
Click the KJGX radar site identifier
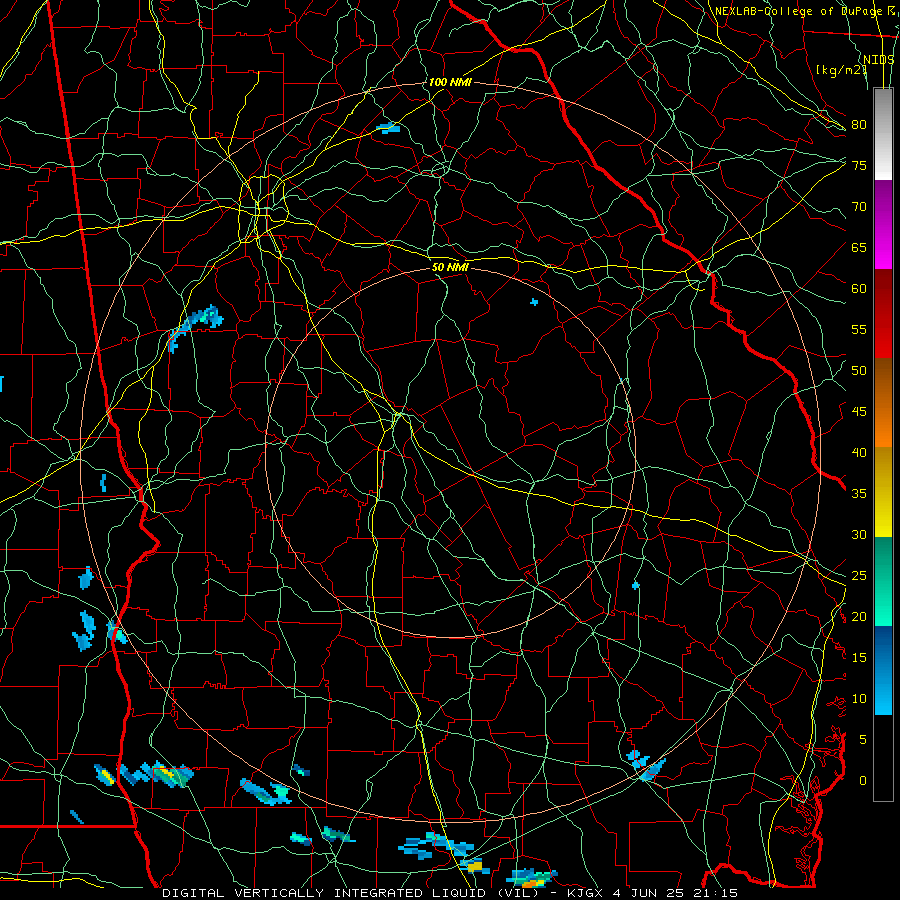click(x=588, y=893)
